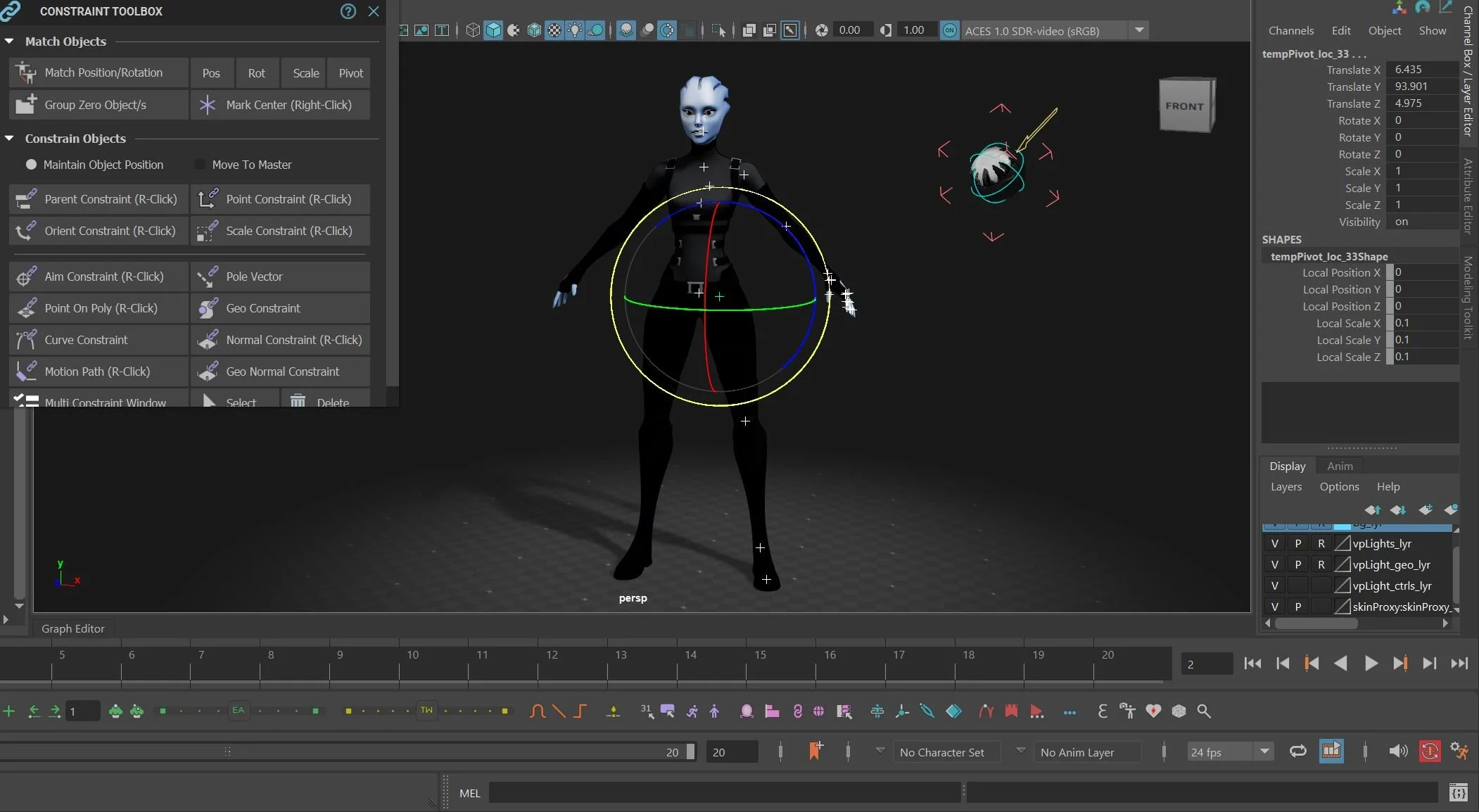Screen dimensions: 1479x812
Task: Enable the Move To Master checkbox
Action: (x=201, y=165)
